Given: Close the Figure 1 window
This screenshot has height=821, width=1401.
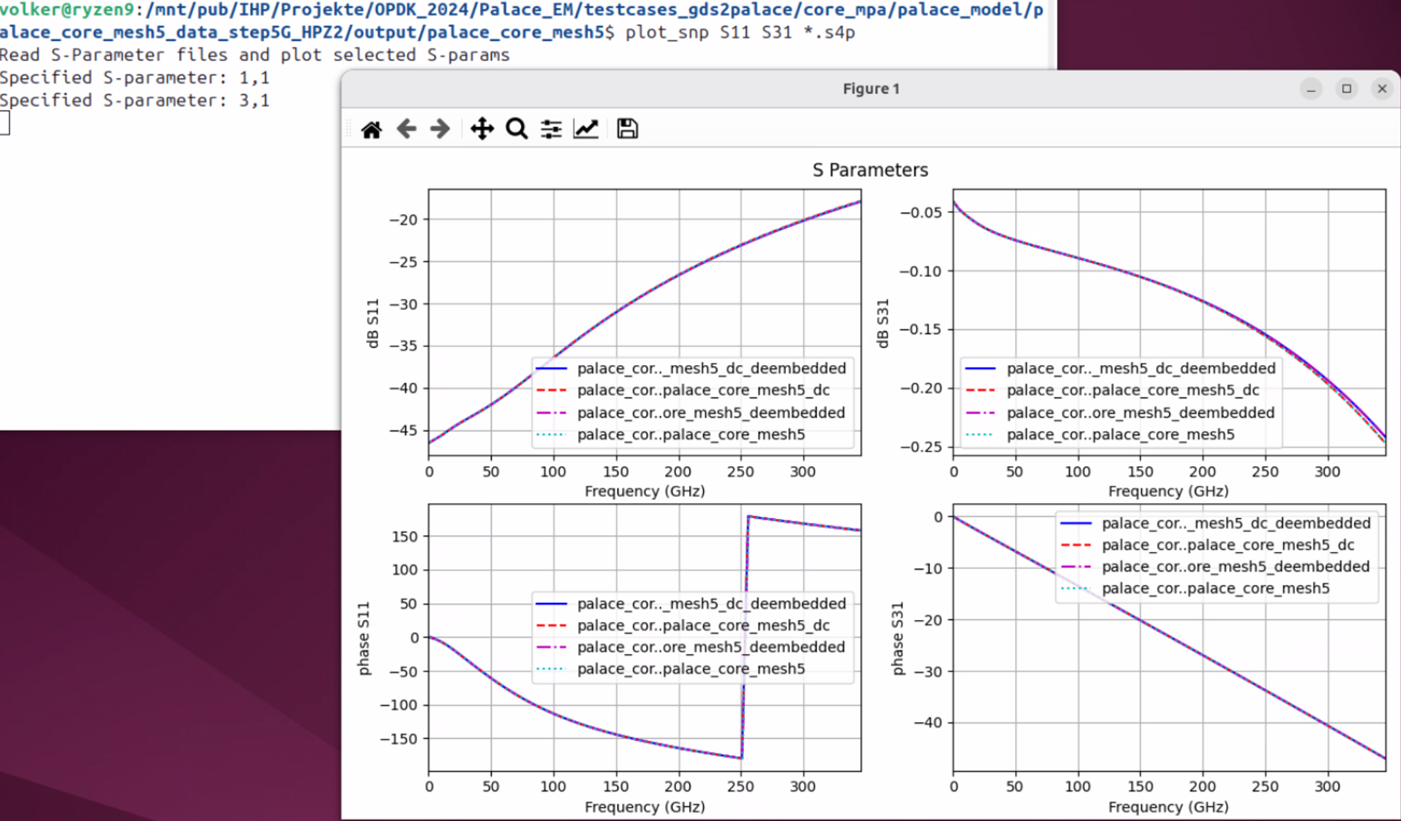Looking at the screenshot, I should [1382, 89].
